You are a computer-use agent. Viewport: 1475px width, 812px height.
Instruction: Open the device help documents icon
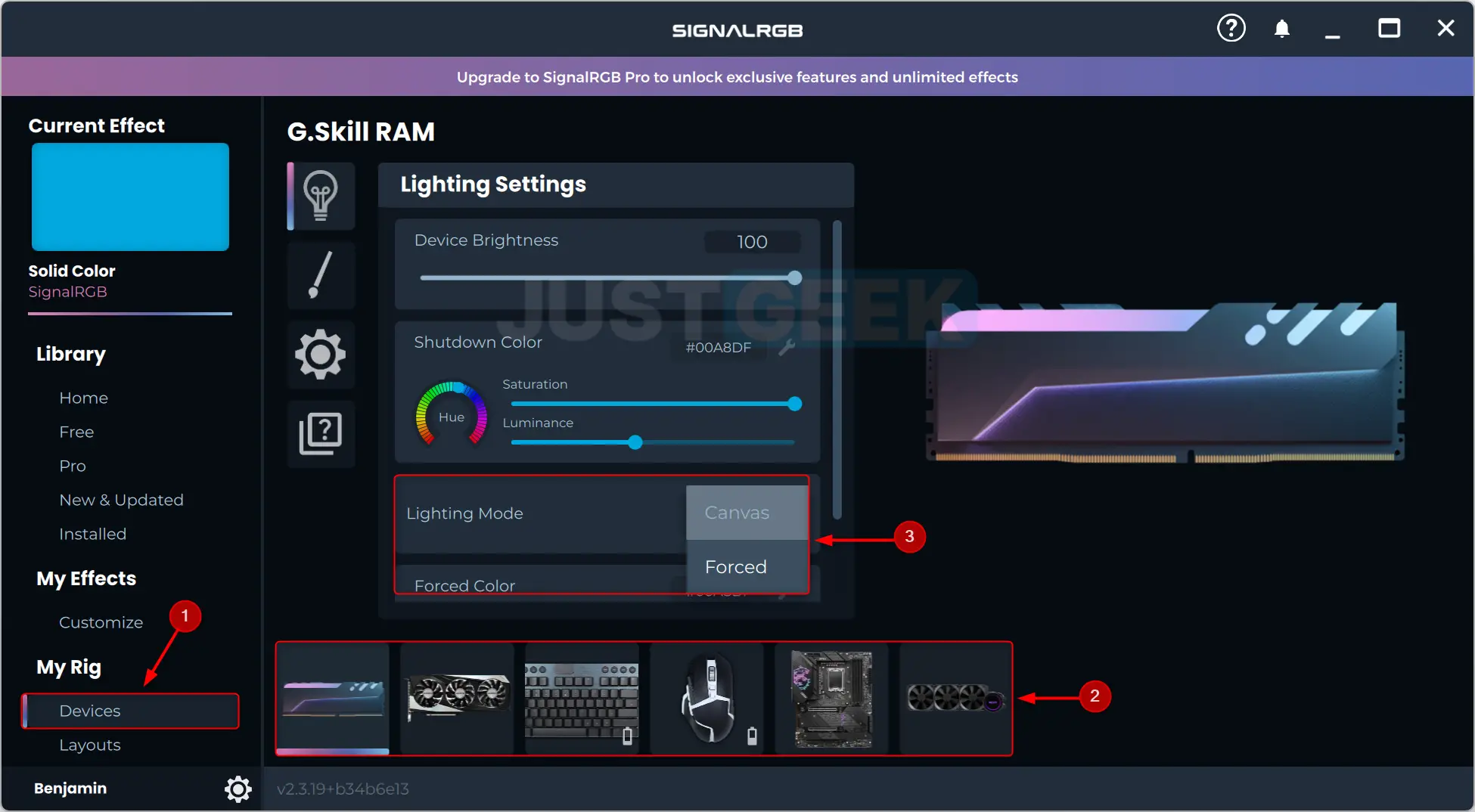tap(321, 433)
